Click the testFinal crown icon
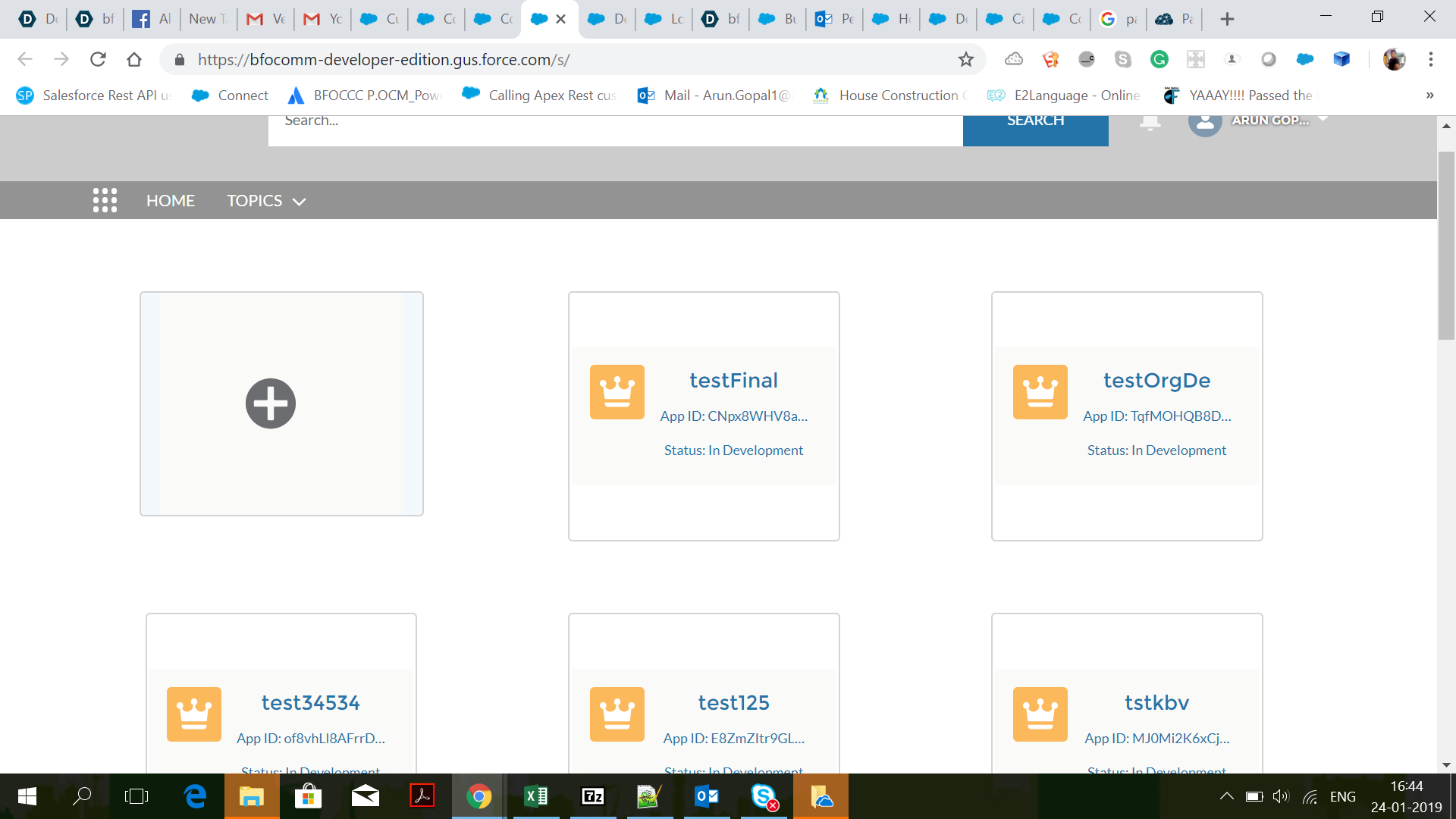Screen dimensions: 1456x819 pyautogui.click(x=617, y=392)
